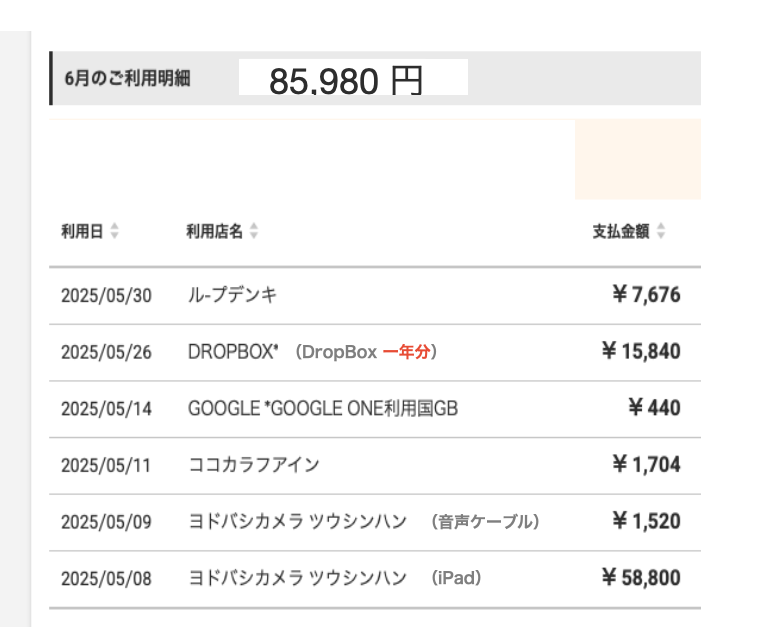Open the ル-プデンキ transaction
Image resolution: width=772 pixels, height=644 pixels.
click(x=233, y=295)
